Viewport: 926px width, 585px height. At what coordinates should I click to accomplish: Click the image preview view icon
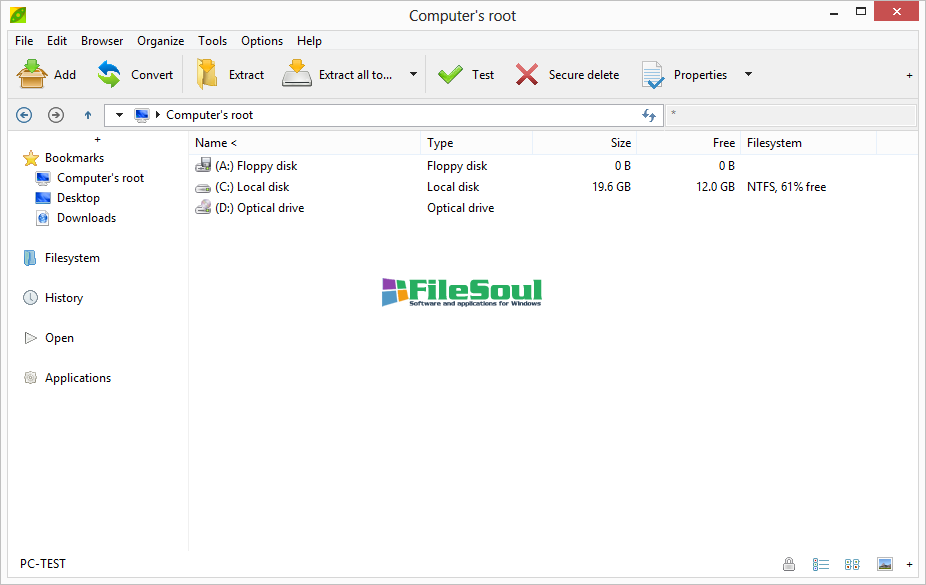[885, 564]
